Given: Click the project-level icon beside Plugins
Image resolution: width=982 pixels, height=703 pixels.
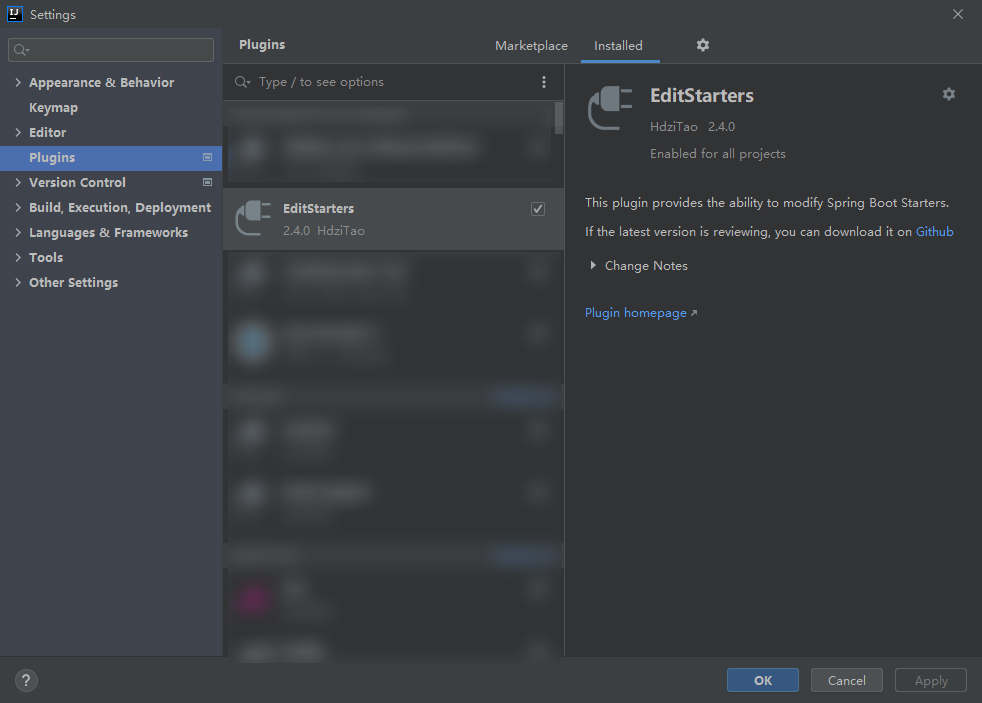Looking at the screenshot, I should [x=207, y=157].
